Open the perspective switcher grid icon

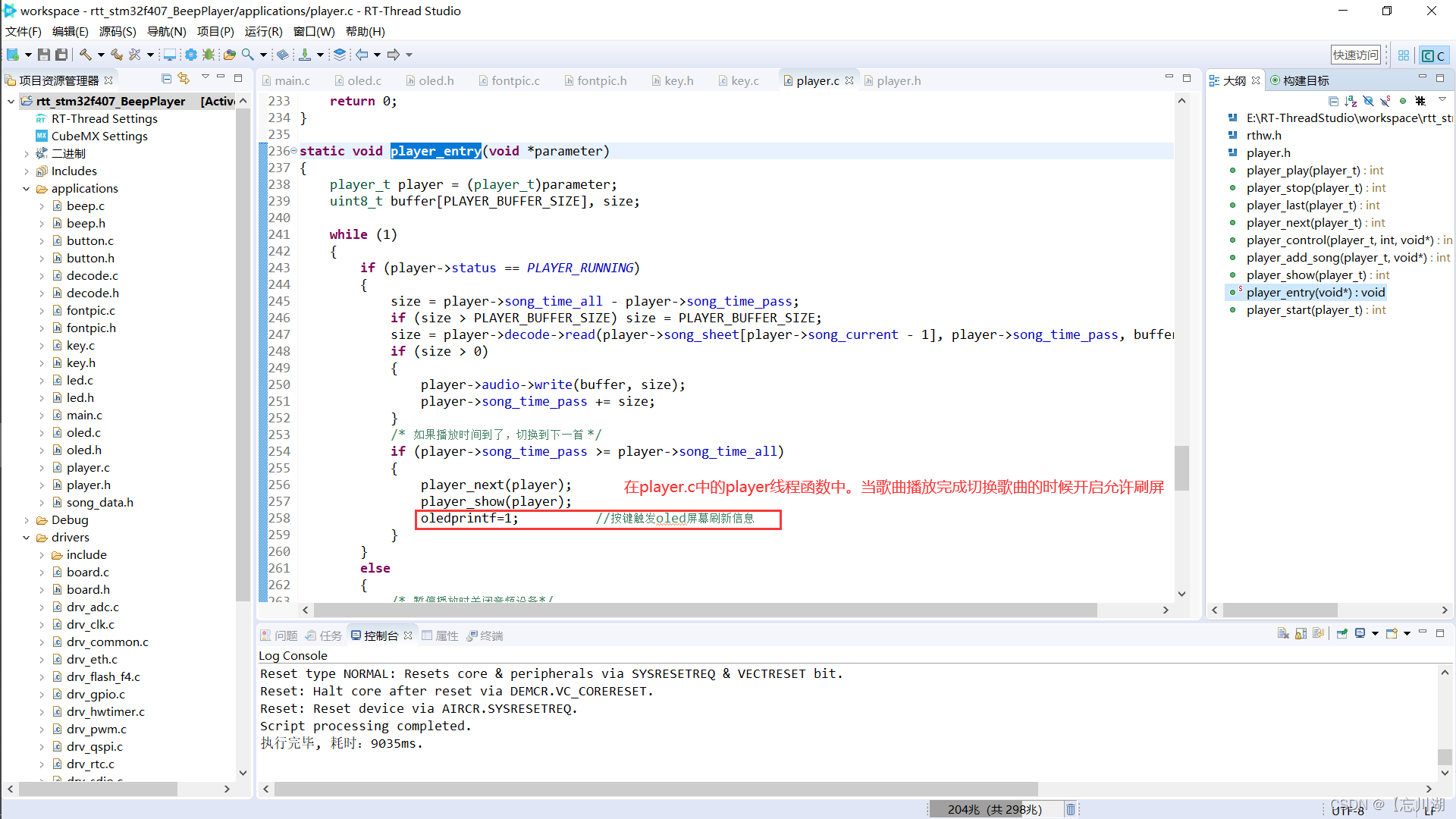pos(1404,55)
